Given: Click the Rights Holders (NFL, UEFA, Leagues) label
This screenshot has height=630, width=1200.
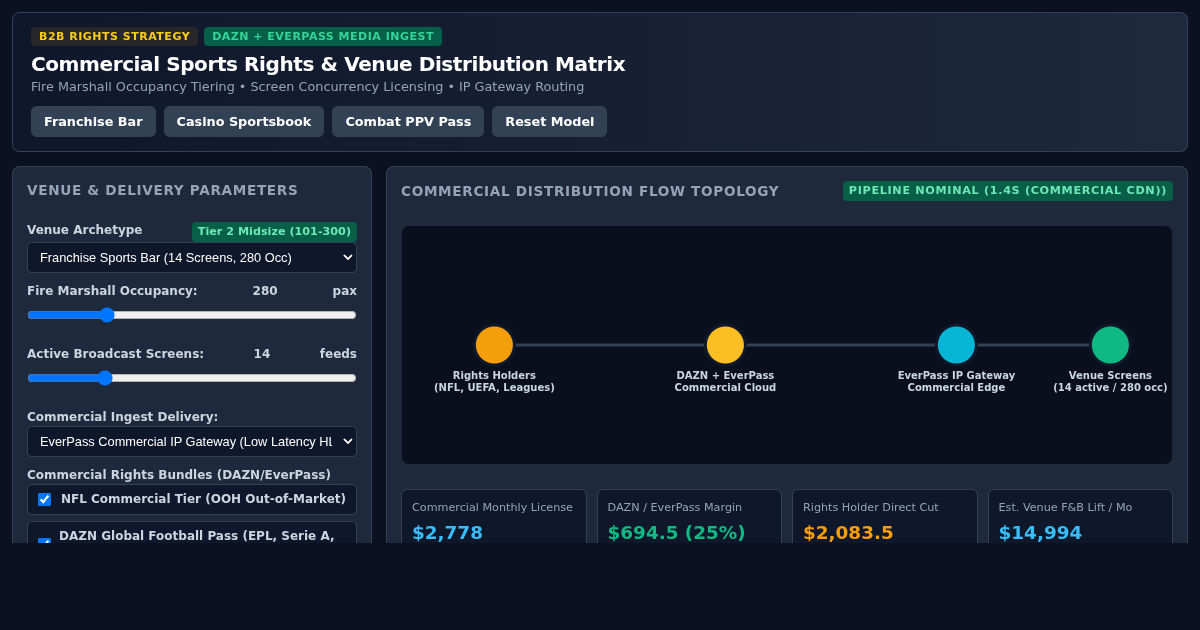Looking at the screenshot, I should point(494,381).
